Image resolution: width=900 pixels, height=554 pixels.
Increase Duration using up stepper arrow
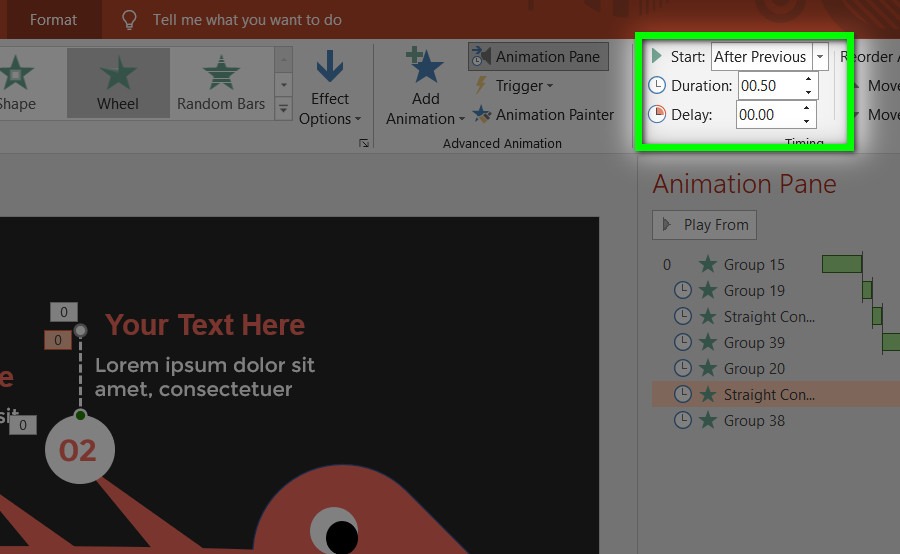click(808, 79)
